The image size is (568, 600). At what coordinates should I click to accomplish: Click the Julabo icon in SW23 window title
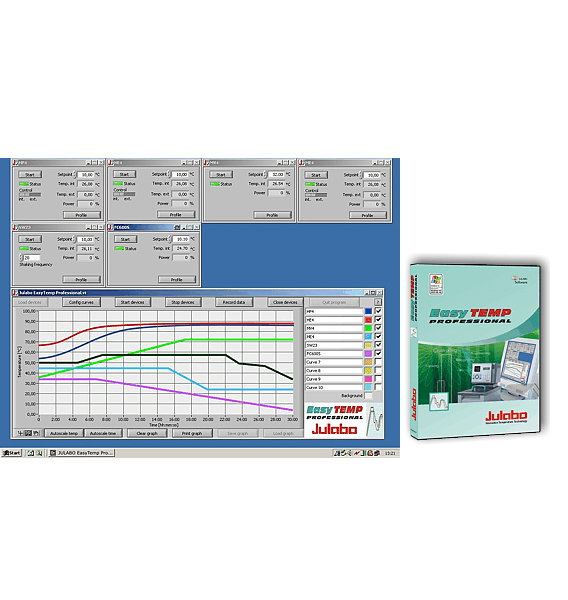(15, 227)
